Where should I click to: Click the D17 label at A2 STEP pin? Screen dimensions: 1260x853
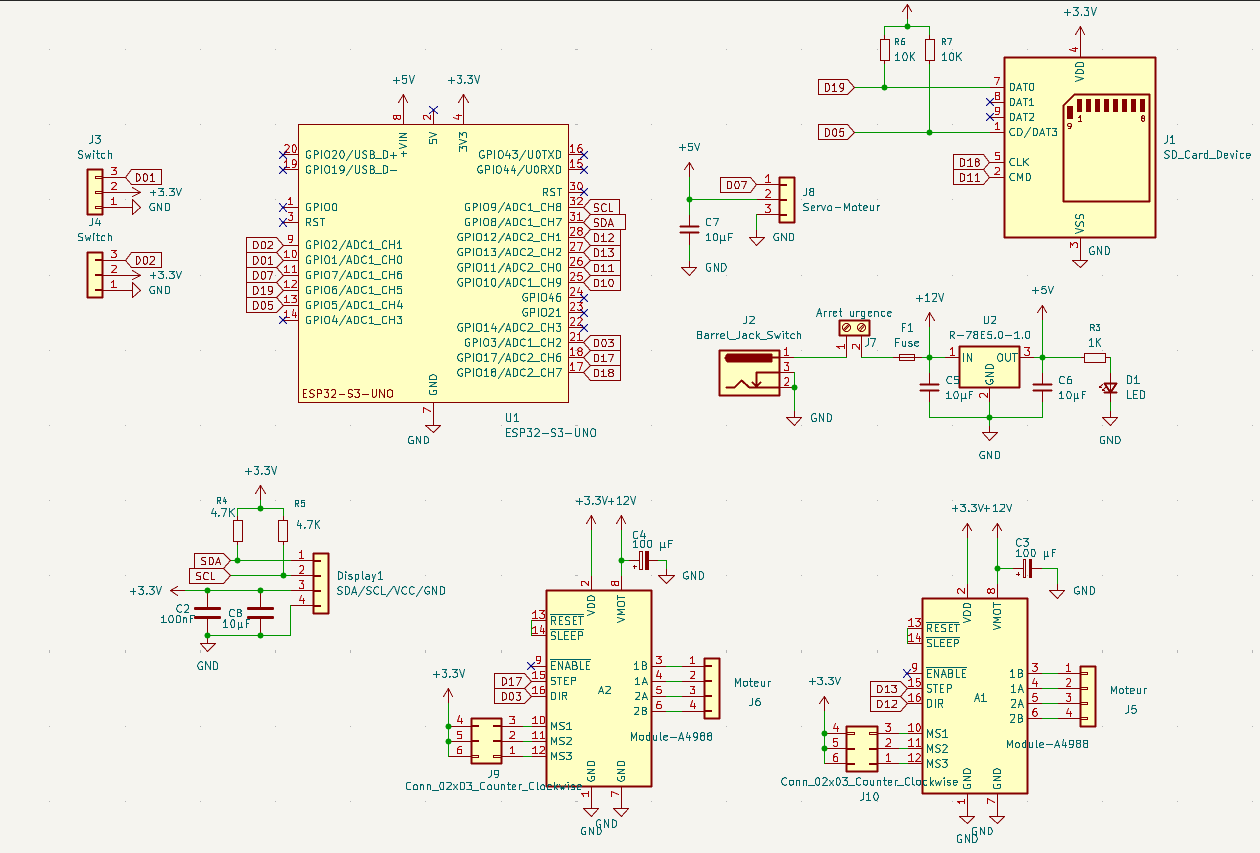point(511,681)
